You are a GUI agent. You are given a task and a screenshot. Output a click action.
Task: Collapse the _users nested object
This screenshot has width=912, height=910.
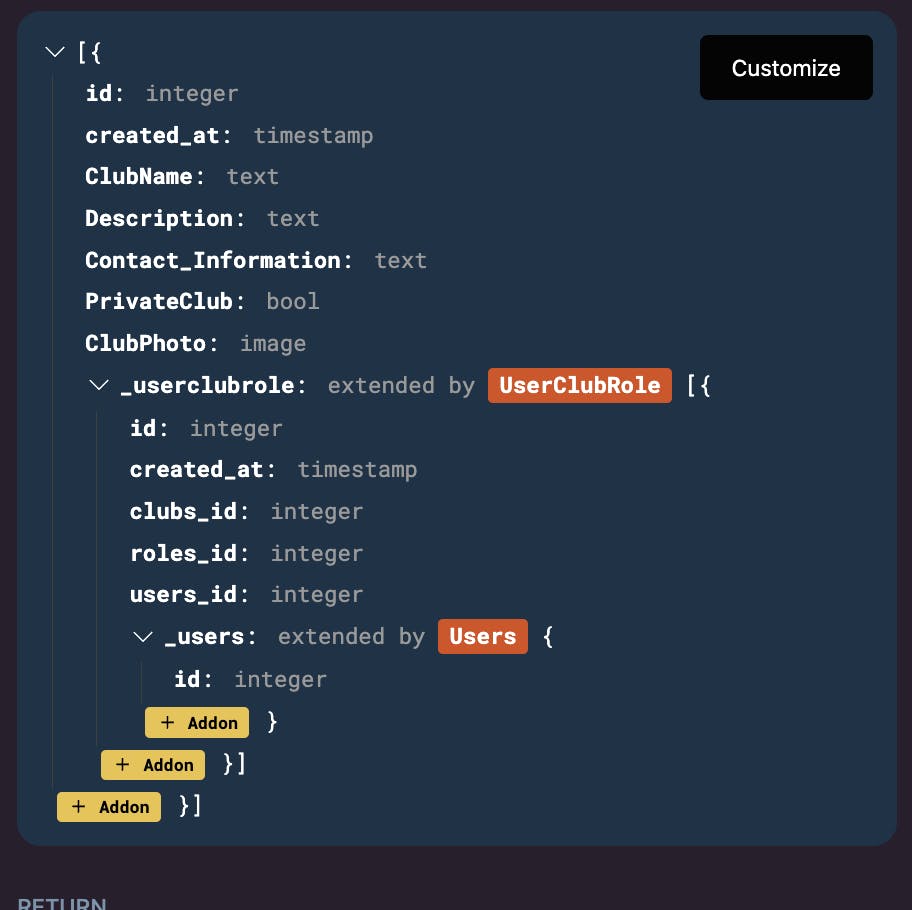tap(143, 636)
